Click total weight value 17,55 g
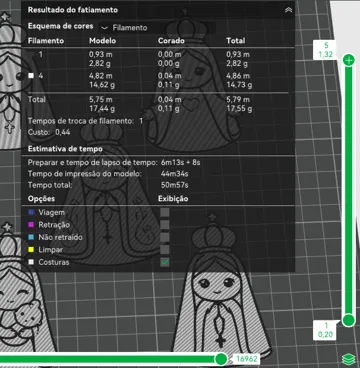Screen dimensions: 360x368 pos(239,108)
